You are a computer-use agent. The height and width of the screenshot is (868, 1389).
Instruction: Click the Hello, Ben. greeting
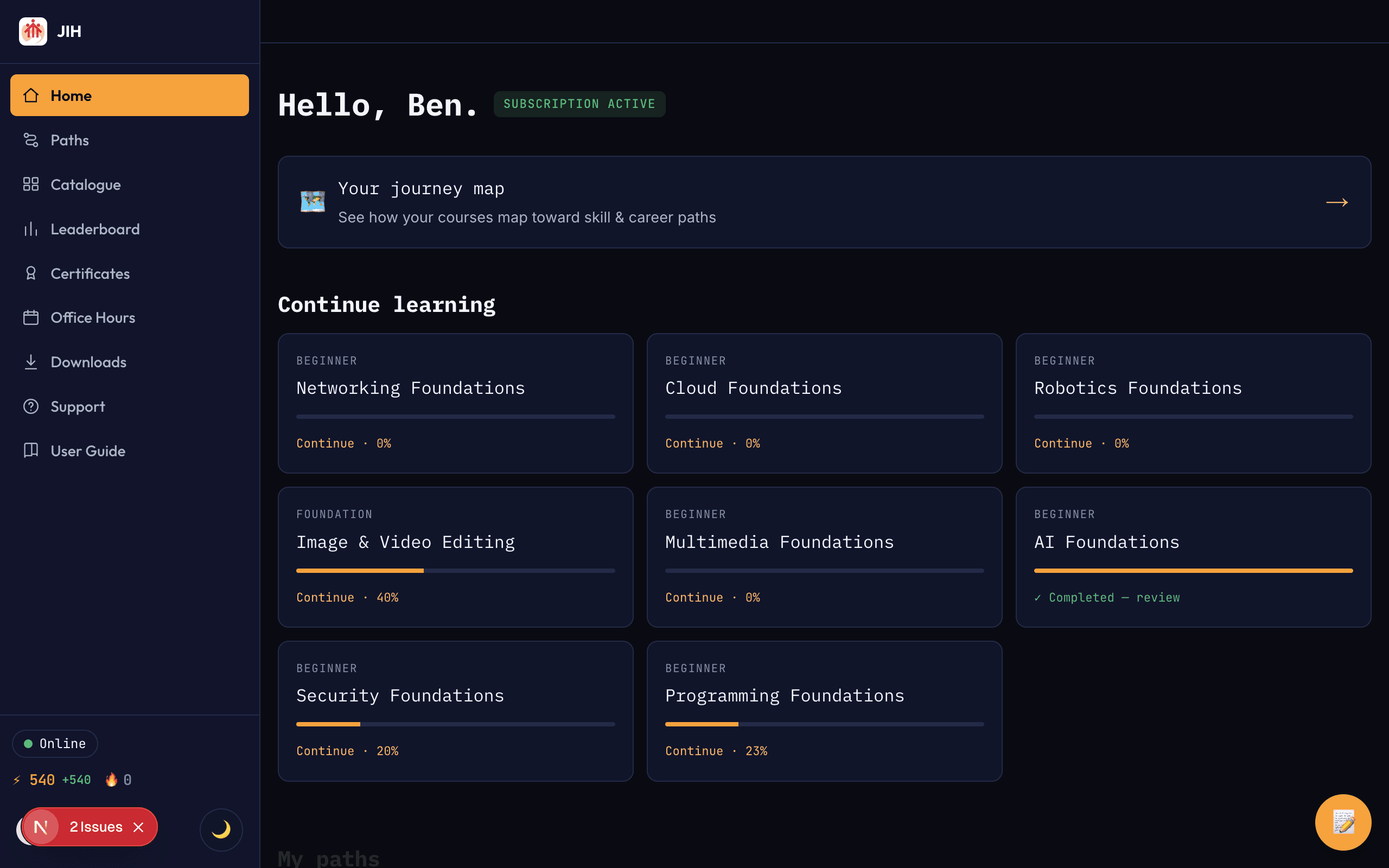coord(378,105)
